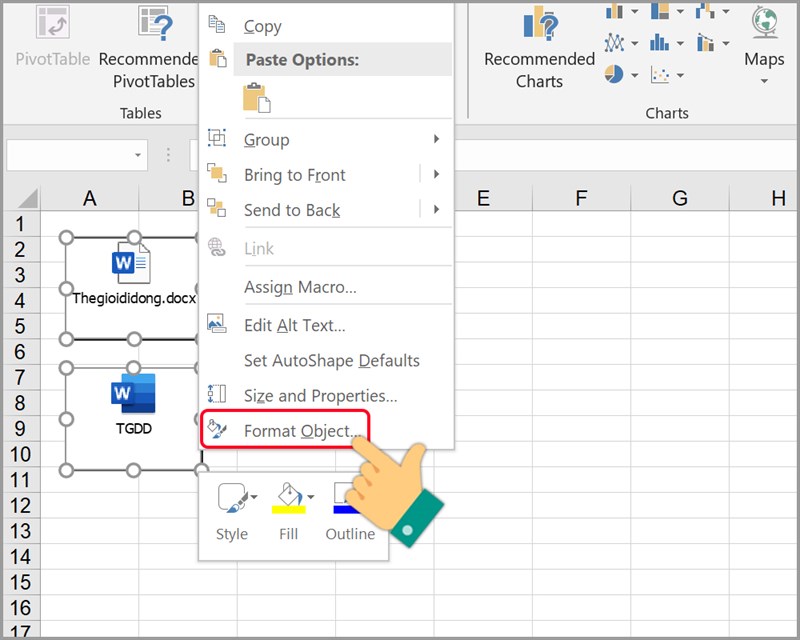The image size is (800, 640).
Task: Open the Style dropdown arrow
Action: pyautogui.click(x=254, y=496)
